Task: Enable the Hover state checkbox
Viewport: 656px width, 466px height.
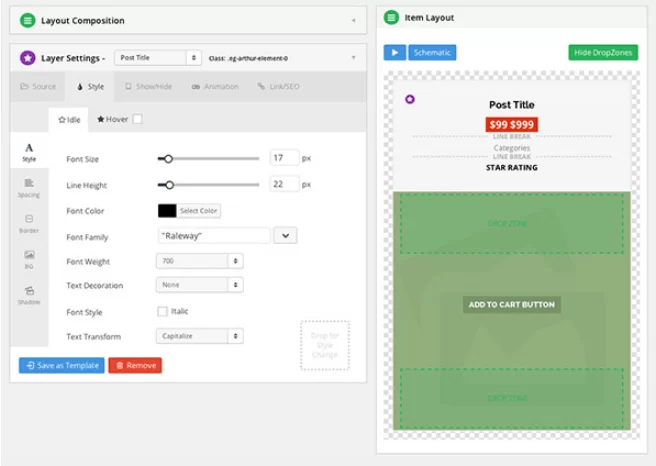Action: pos(137,119)
